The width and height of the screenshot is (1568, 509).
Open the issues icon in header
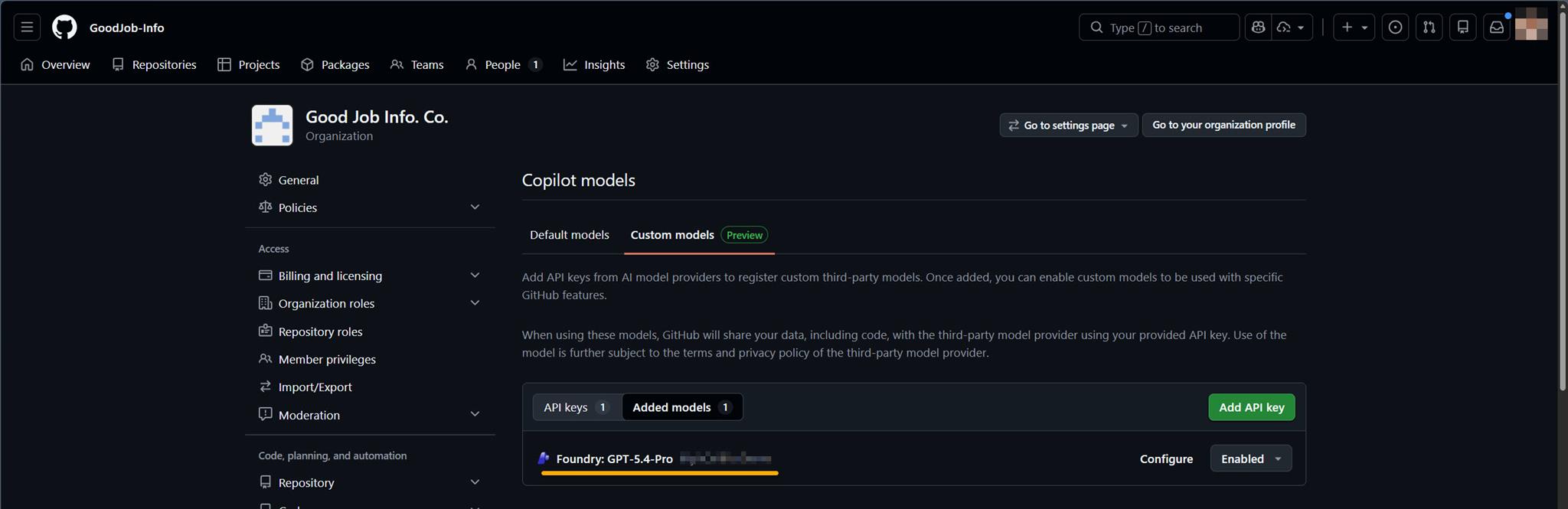(1395, 28)
